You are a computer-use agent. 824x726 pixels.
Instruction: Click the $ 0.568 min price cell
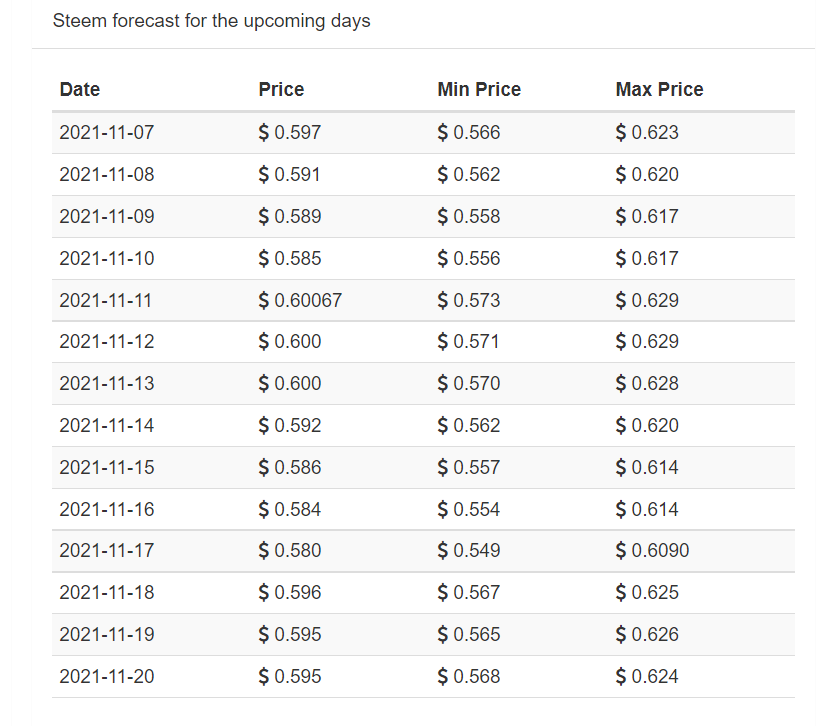[469, 677]
